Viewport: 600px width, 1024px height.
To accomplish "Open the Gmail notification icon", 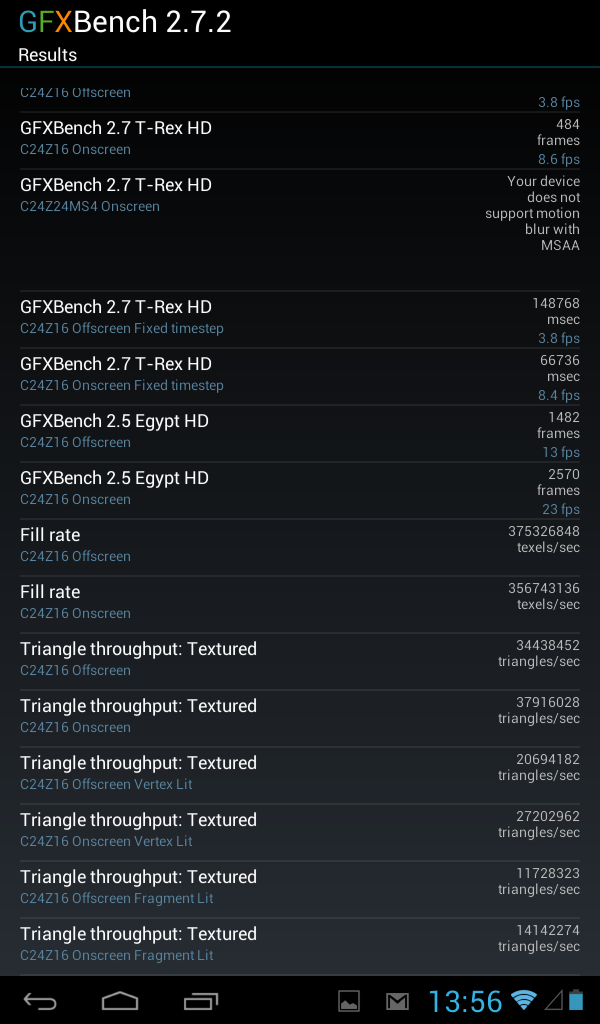I will [397, 1001].
